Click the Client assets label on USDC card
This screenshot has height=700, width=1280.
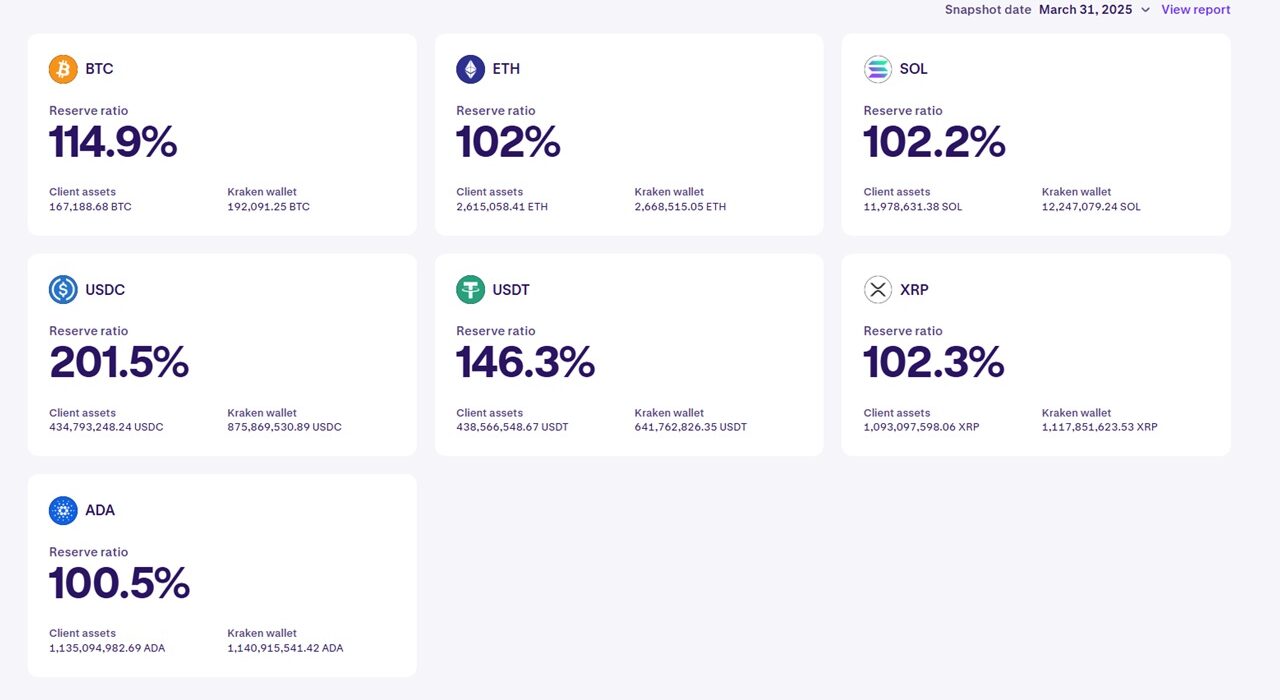click(x=83, y=413)
